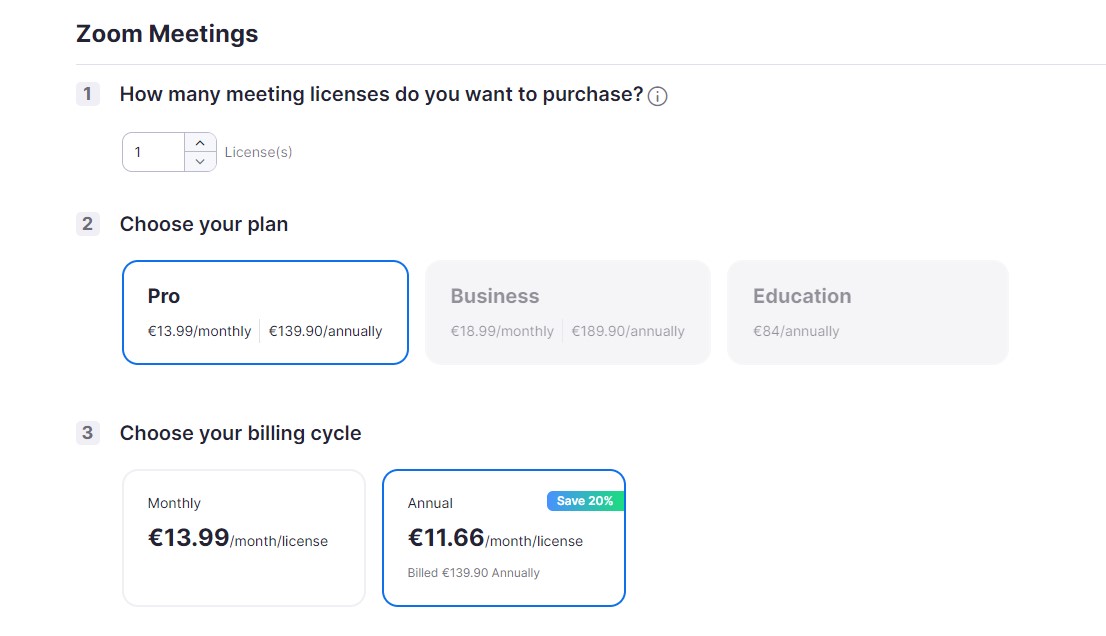
Task: Click the €139.90/annually price in Pro card
Action: click(325, 331)
